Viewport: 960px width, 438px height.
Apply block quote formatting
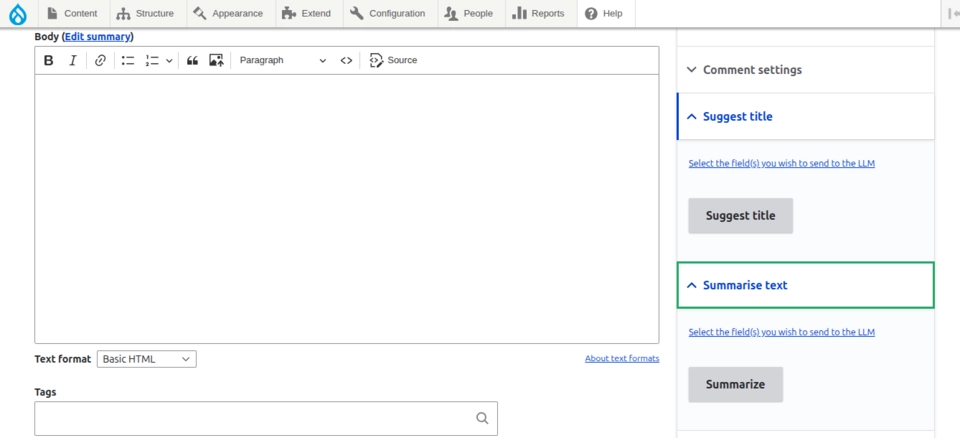click(x=192, y=60)
